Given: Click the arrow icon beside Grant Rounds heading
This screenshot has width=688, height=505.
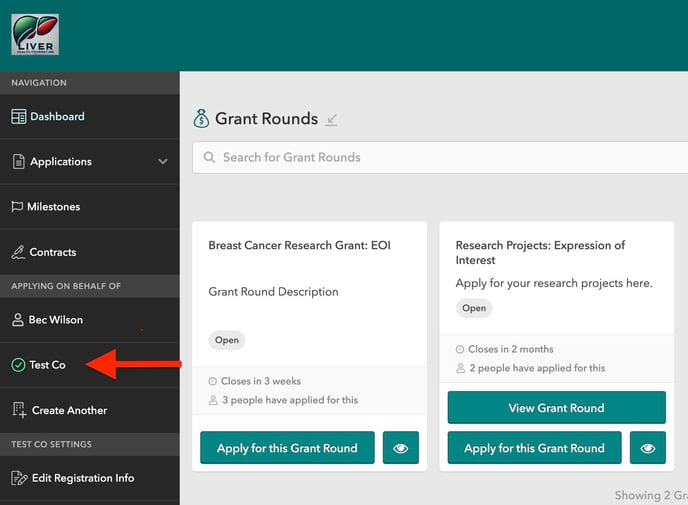Looking at the screenshot, I should coord(332,120).
